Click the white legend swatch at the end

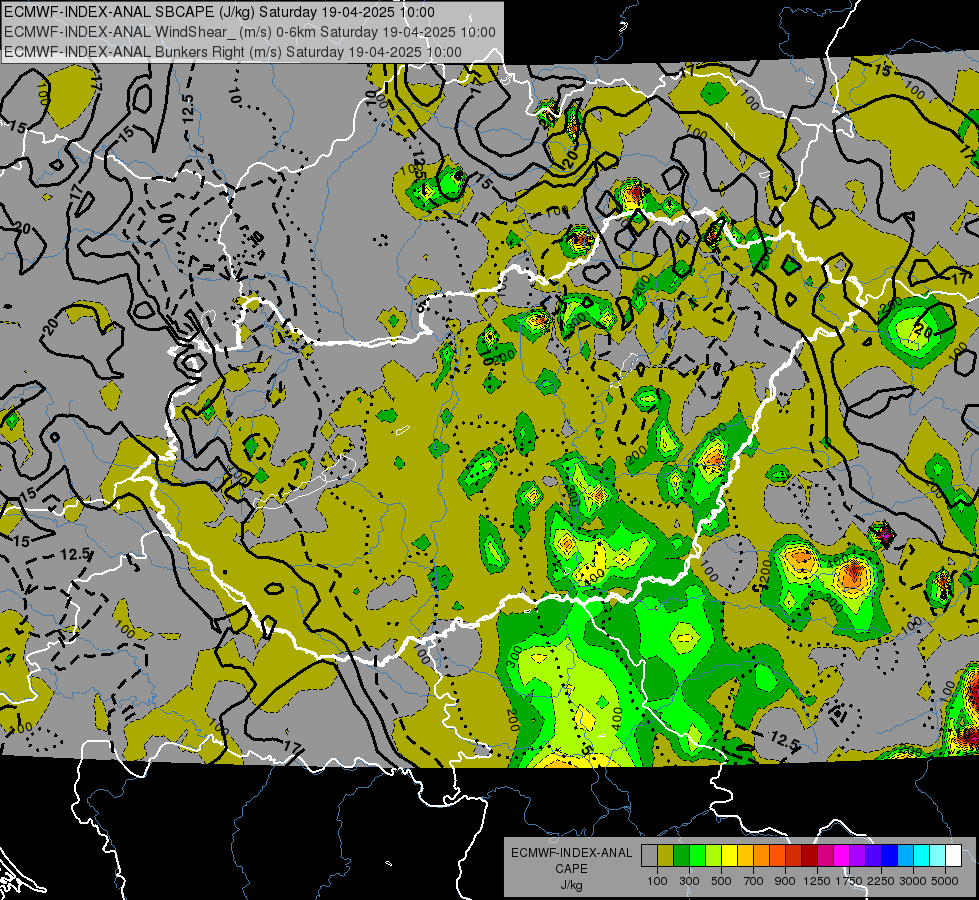(953, 855)
